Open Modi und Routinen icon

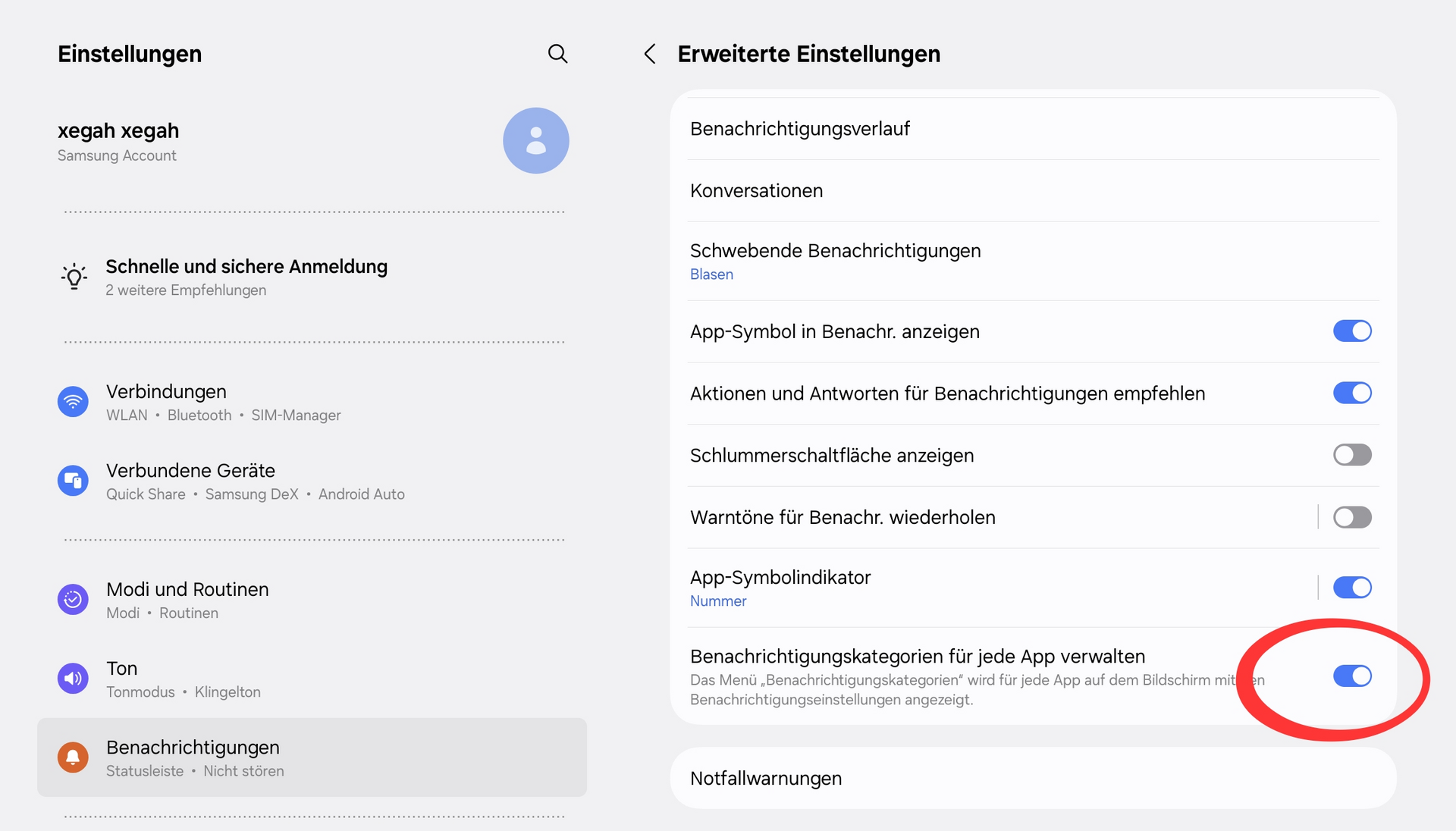(73, 600)
